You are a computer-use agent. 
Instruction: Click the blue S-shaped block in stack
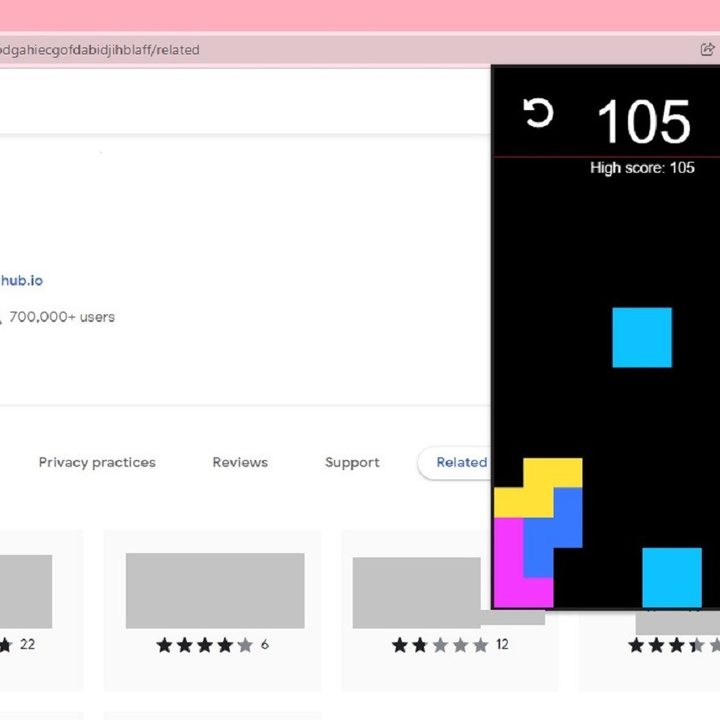pos(553,533)
